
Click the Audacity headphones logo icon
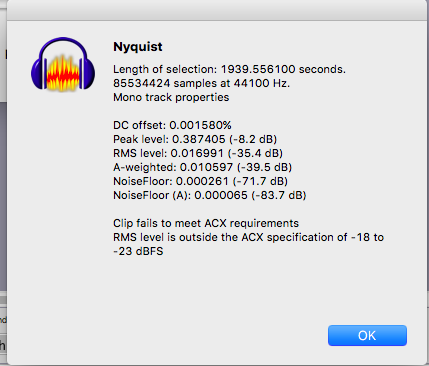coord(63,64)
